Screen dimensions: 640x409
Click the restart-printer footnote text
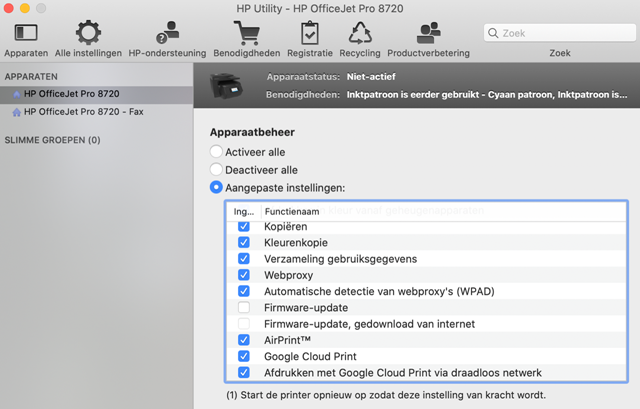pos(386,395)
